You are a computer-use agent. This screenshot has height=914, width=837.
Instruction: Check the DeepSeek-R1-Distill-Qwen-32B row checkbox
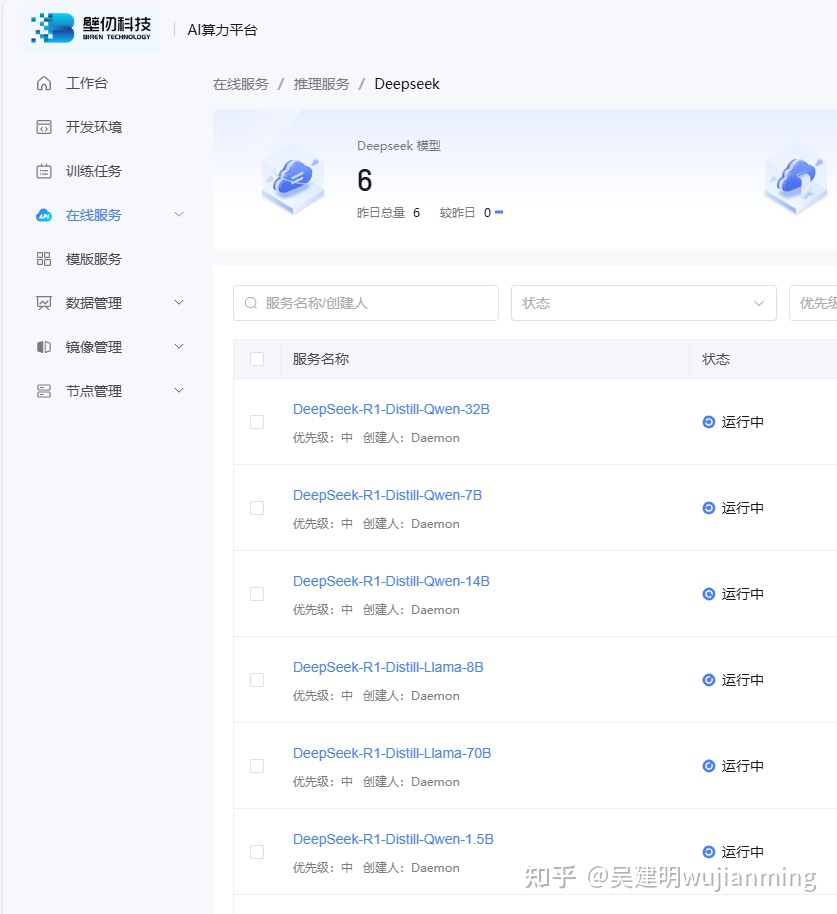tap(257, 421)
